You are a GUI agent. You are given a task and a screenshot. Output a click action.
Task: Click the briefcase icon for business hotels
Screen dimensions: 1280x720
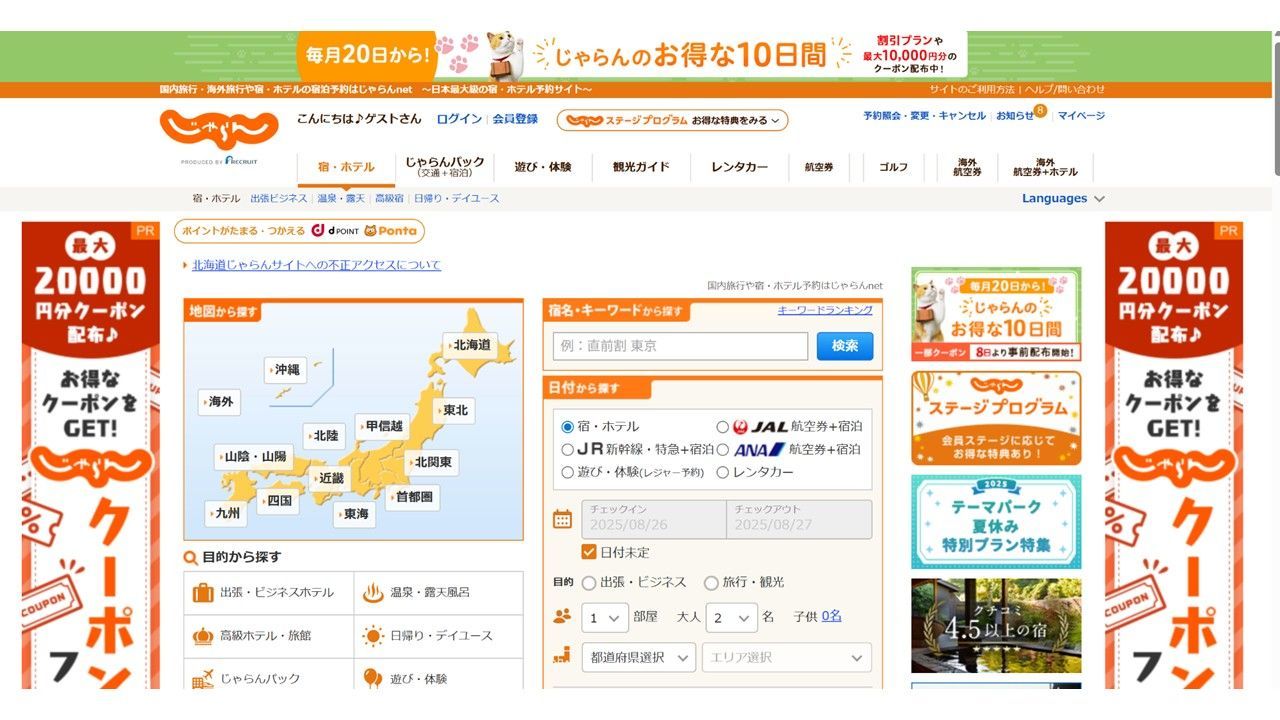click(203, 592)
